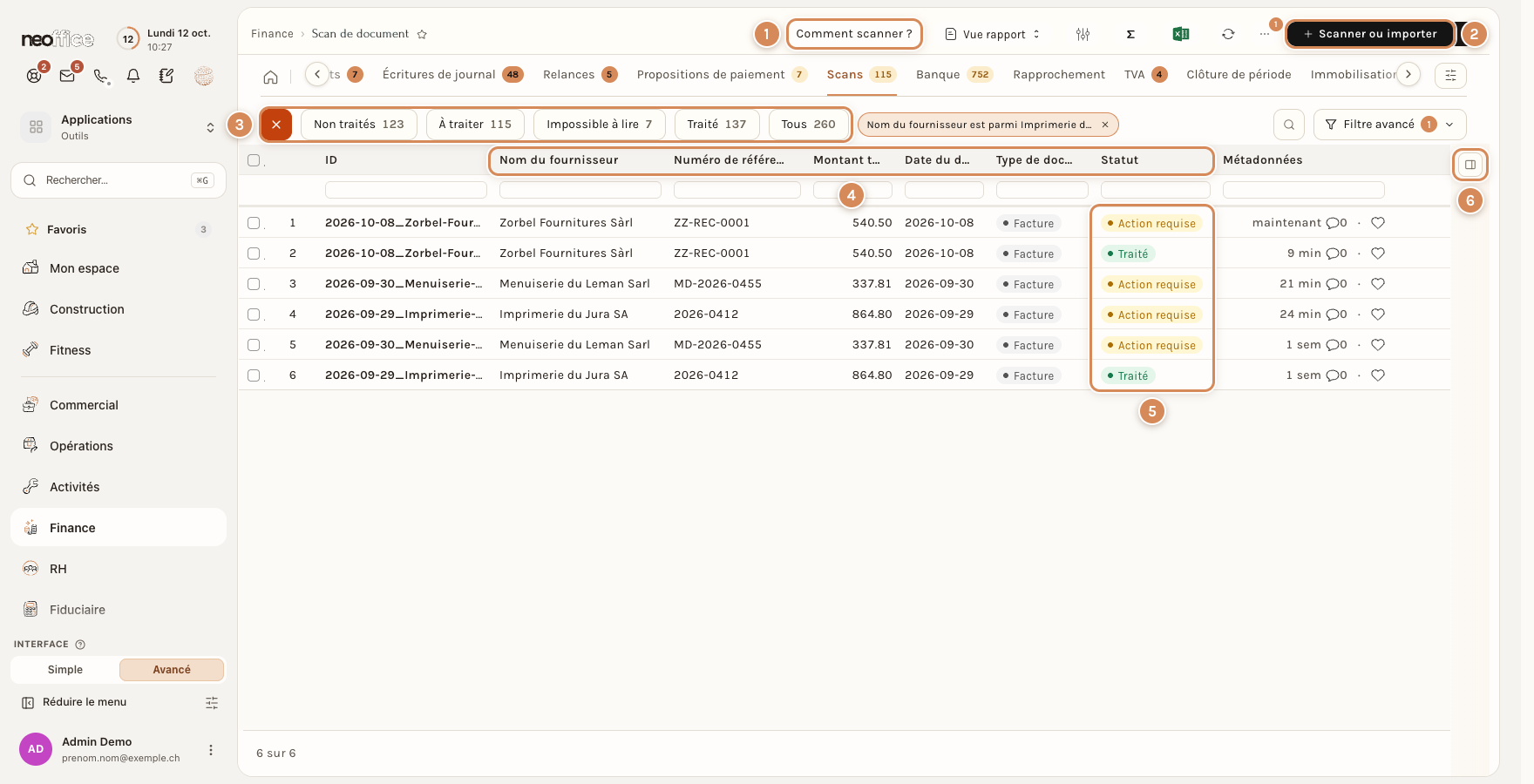
Task: Go to Propositions de paiement tab
Action: pyautogui.click(x=722, y=75)
